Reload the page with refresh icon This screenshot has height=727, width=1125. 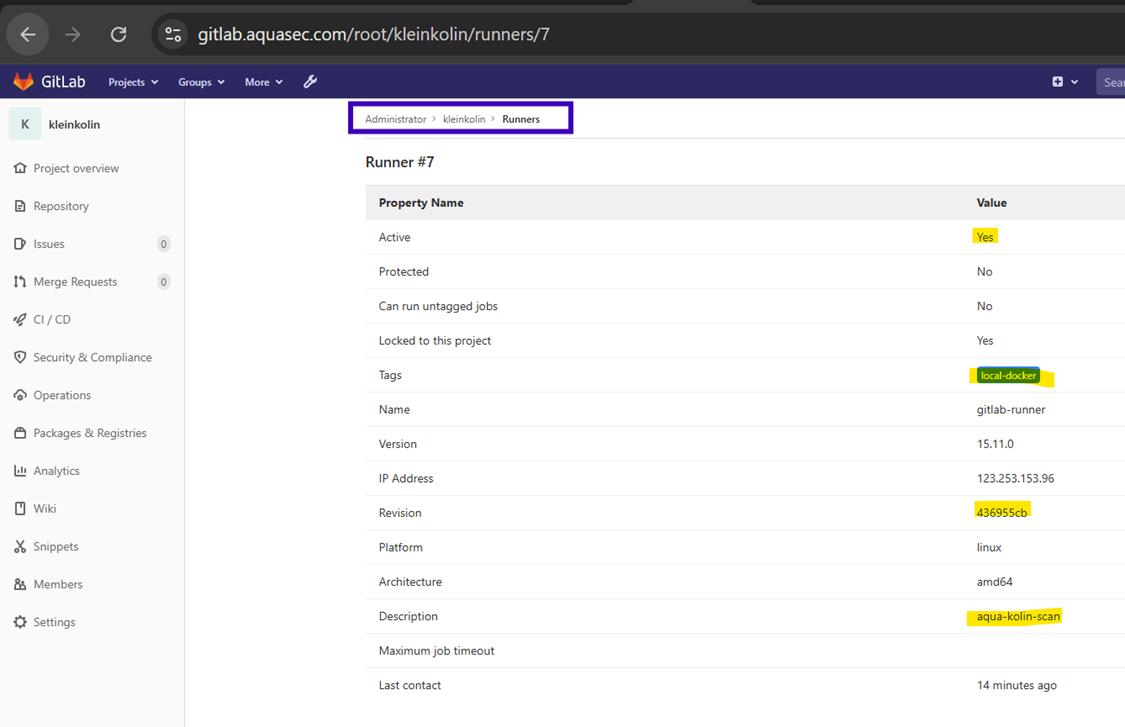[118, 34]
